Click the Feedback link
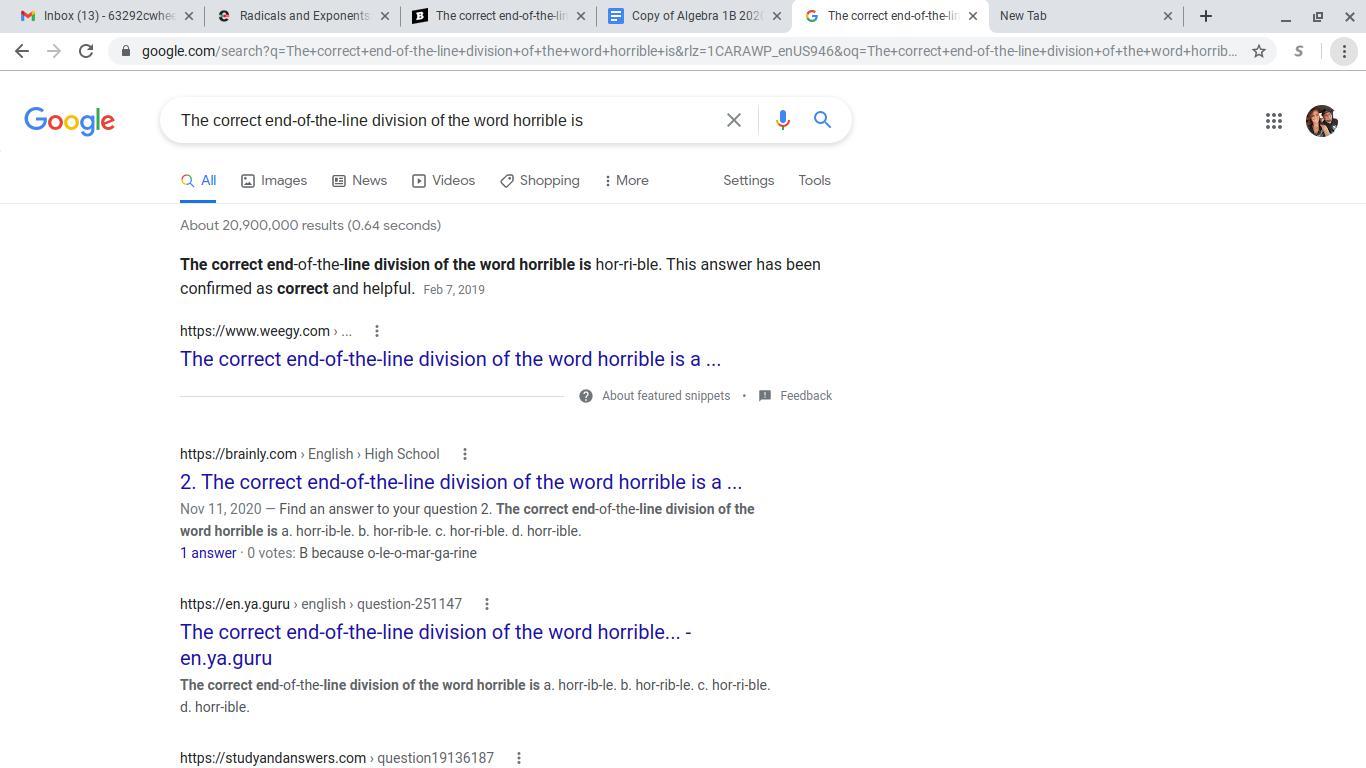 coord(806,396)
